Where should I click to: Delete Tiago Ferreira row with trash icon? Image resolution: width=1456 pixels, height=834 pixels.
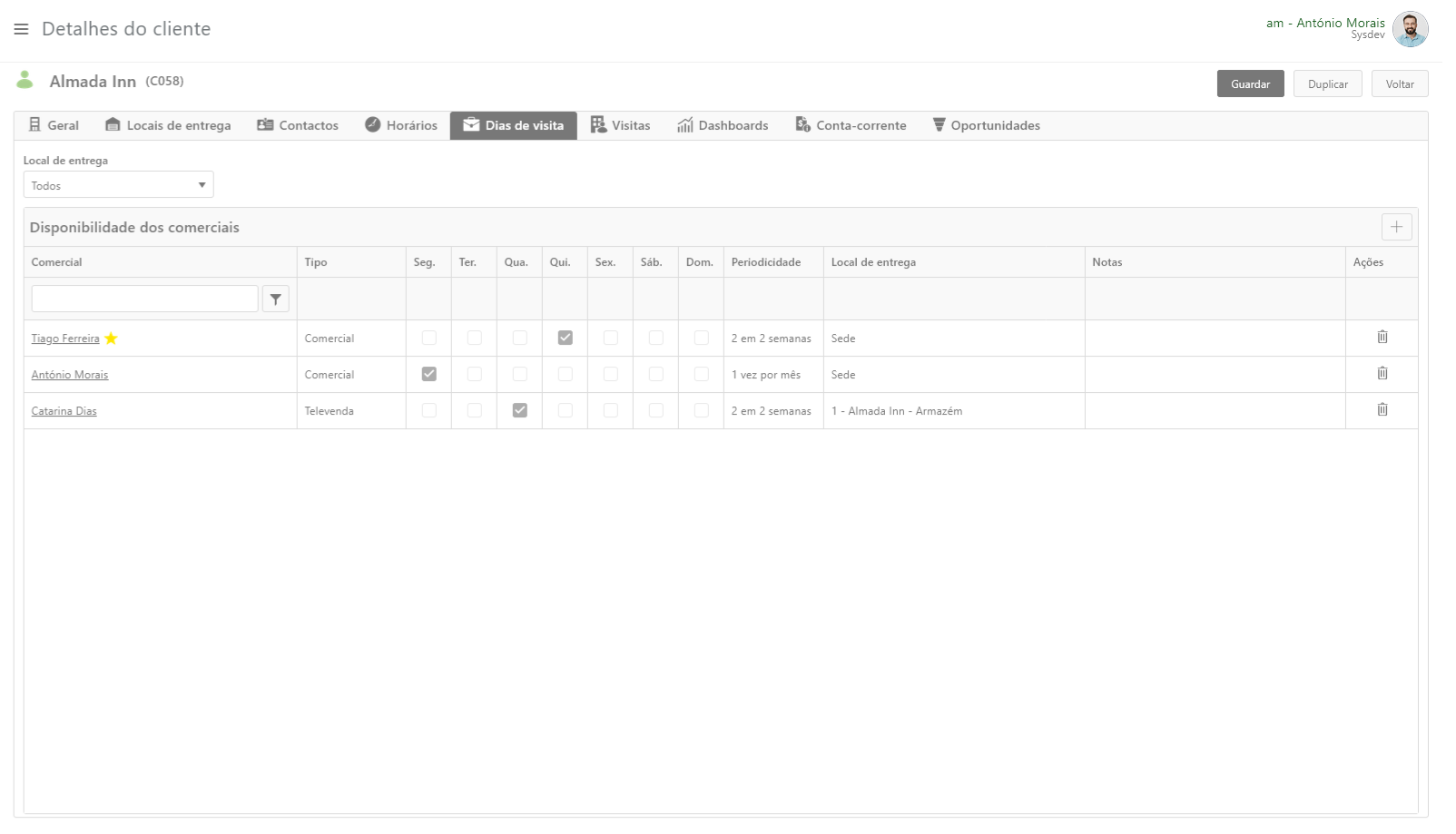1382,338
